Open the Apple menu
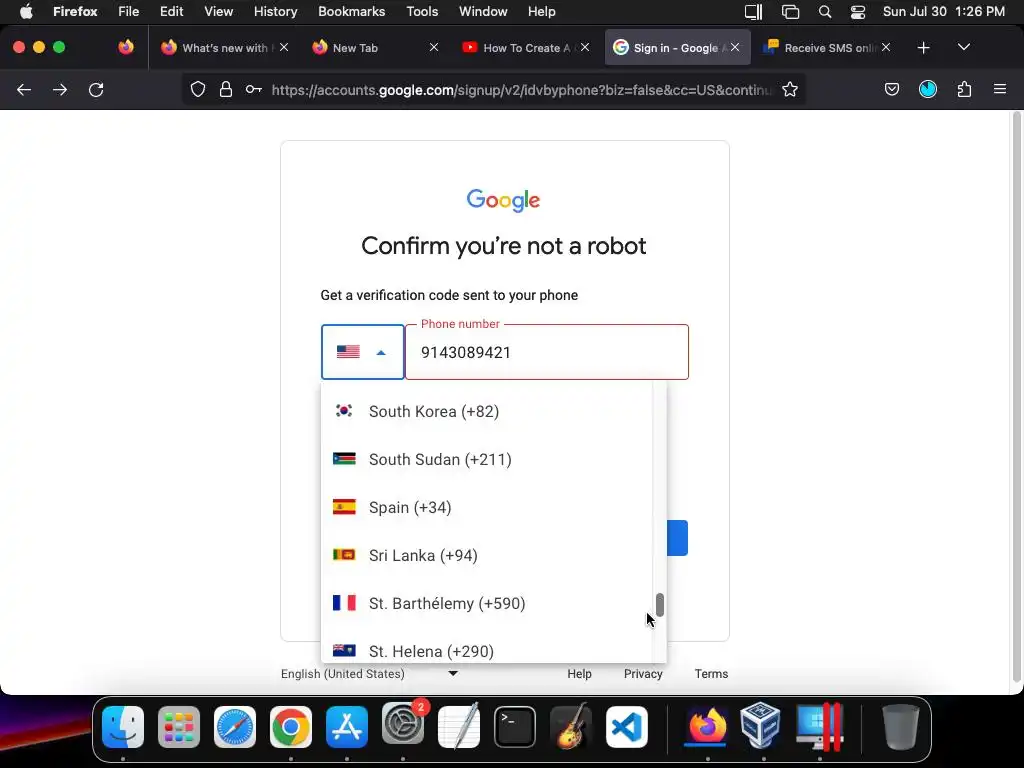 [26, 12]
